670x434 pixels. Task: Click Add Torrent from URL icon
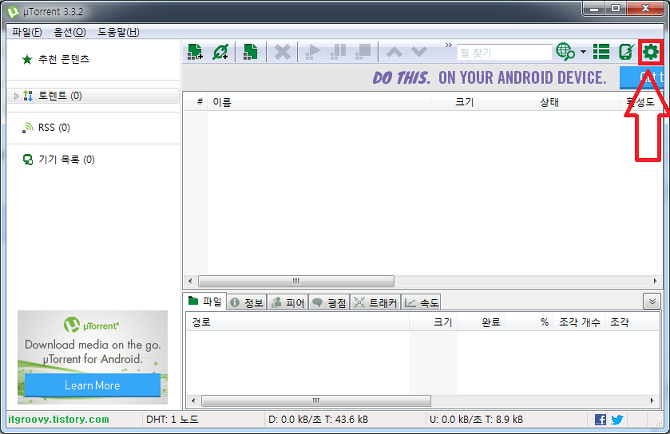pyautogui.click(x=220, y=52)
